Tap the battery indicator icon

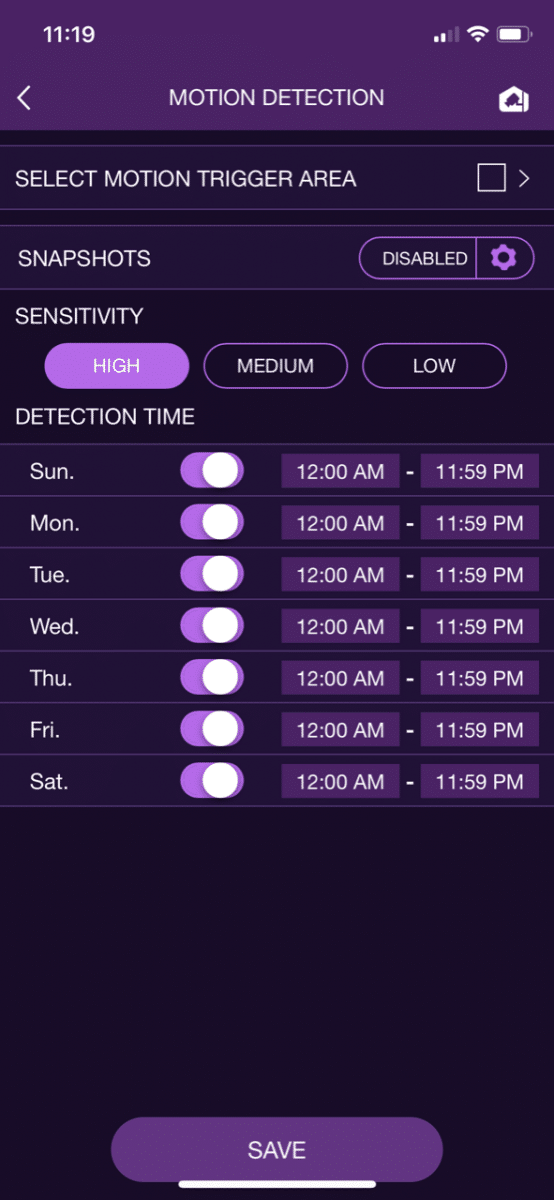pos(513,35)
